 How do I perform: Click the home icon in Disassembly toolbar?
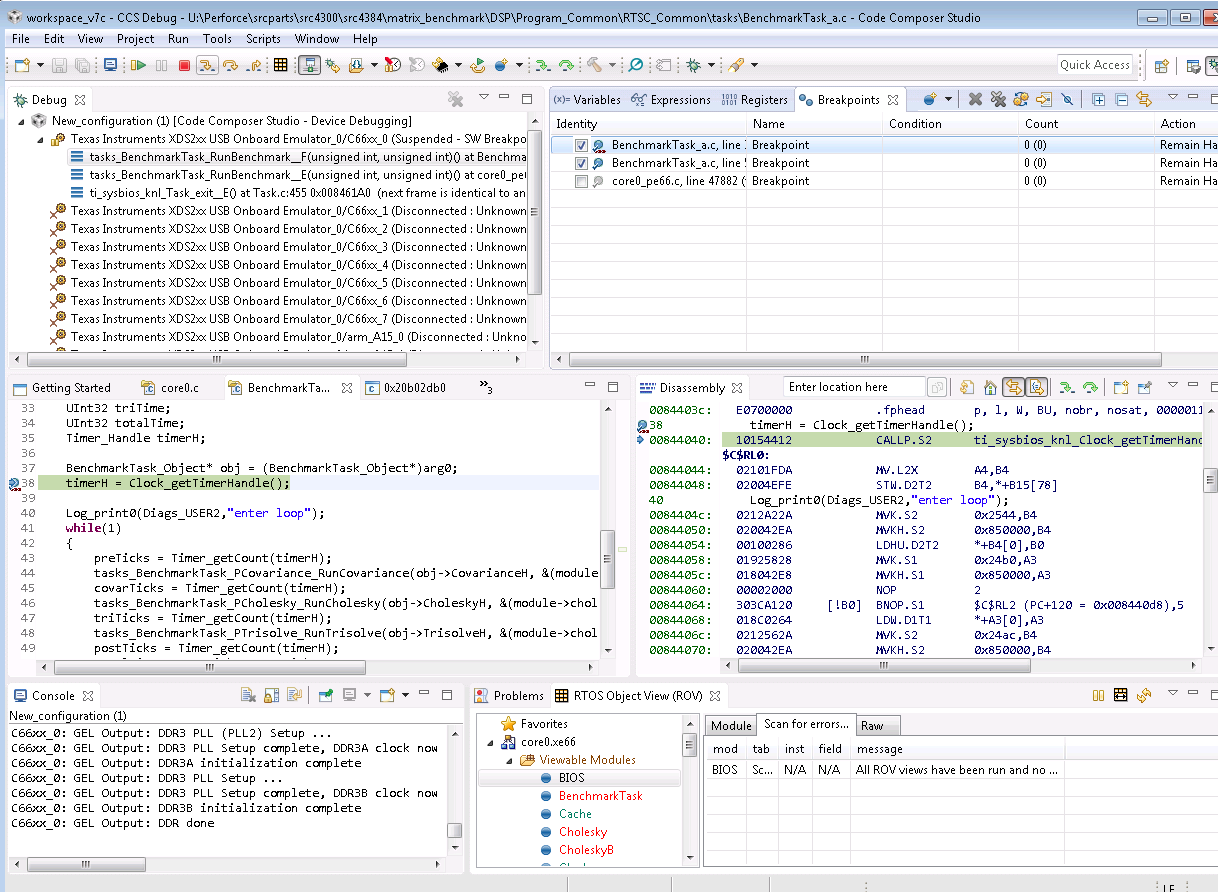click(990, 387)
